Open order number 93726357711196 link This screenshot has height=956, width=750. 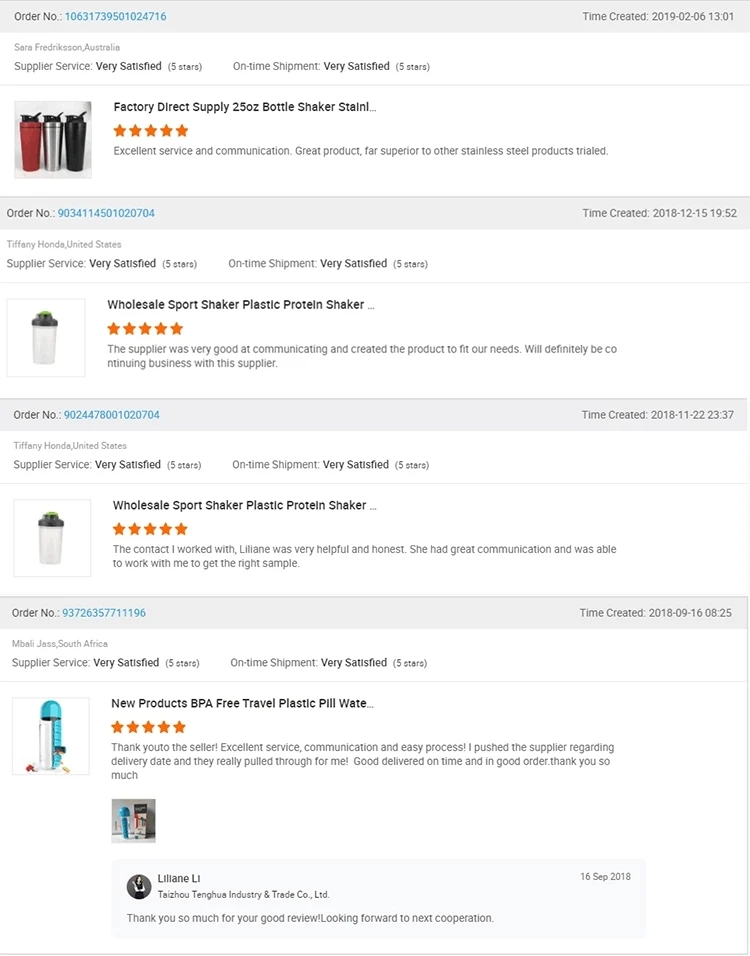104,613
